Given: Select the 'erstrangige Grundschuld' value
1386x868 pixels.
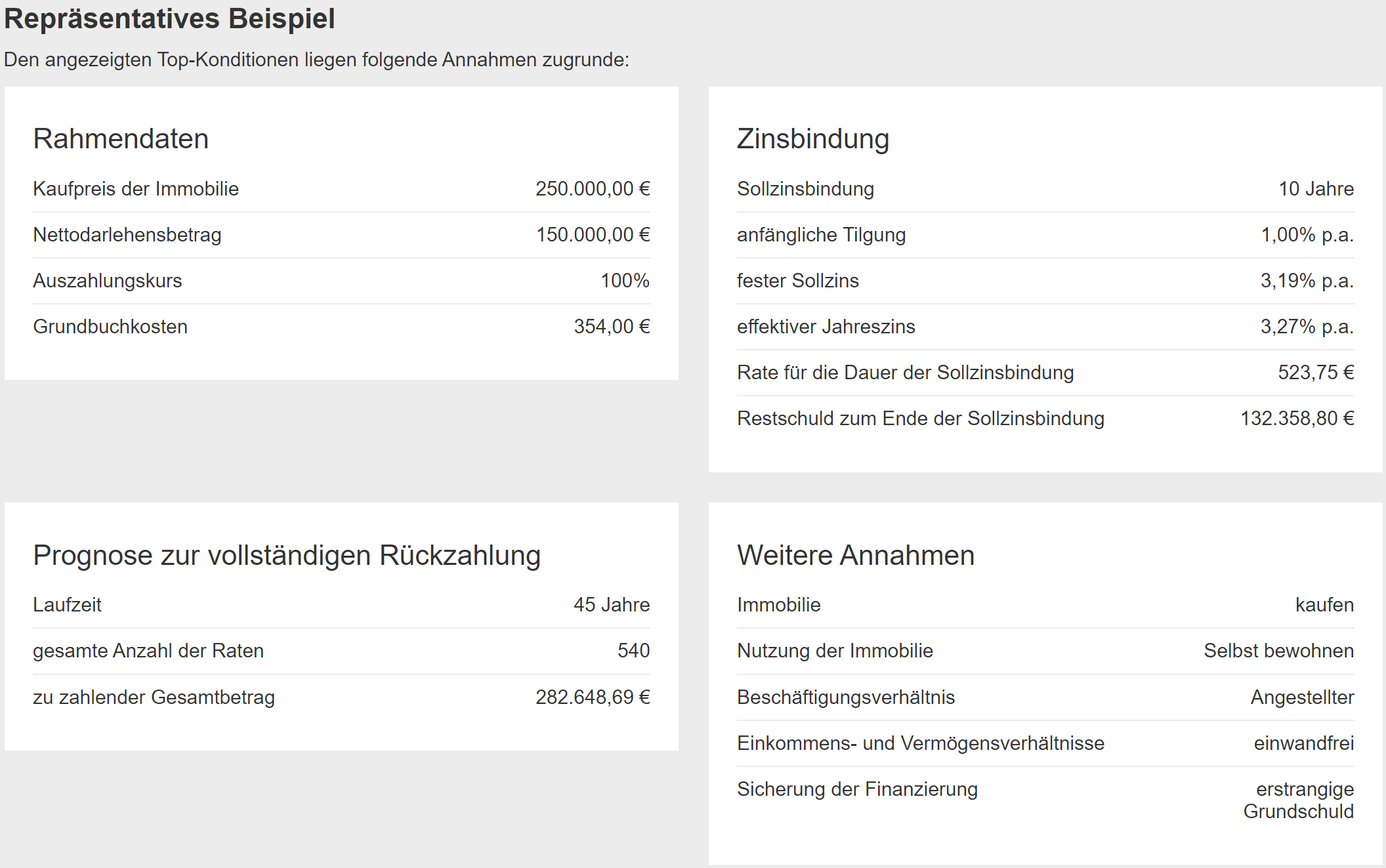Looking at the screenshot, I should (x=1299, y=800).
